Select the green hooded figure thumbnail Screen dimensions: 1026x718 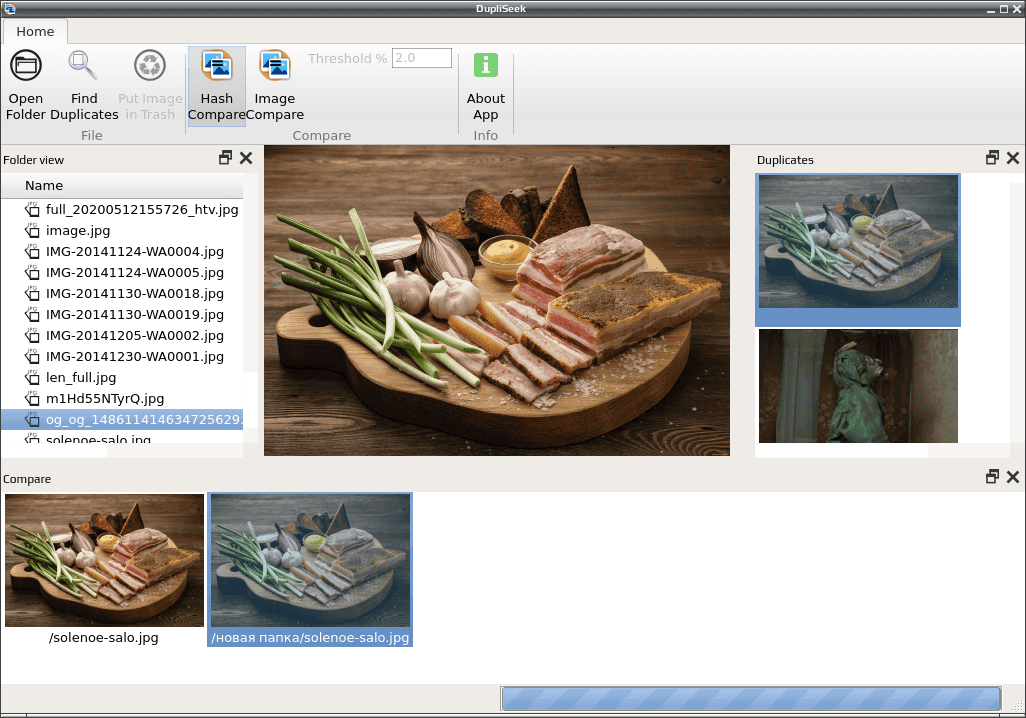[858, 386]
